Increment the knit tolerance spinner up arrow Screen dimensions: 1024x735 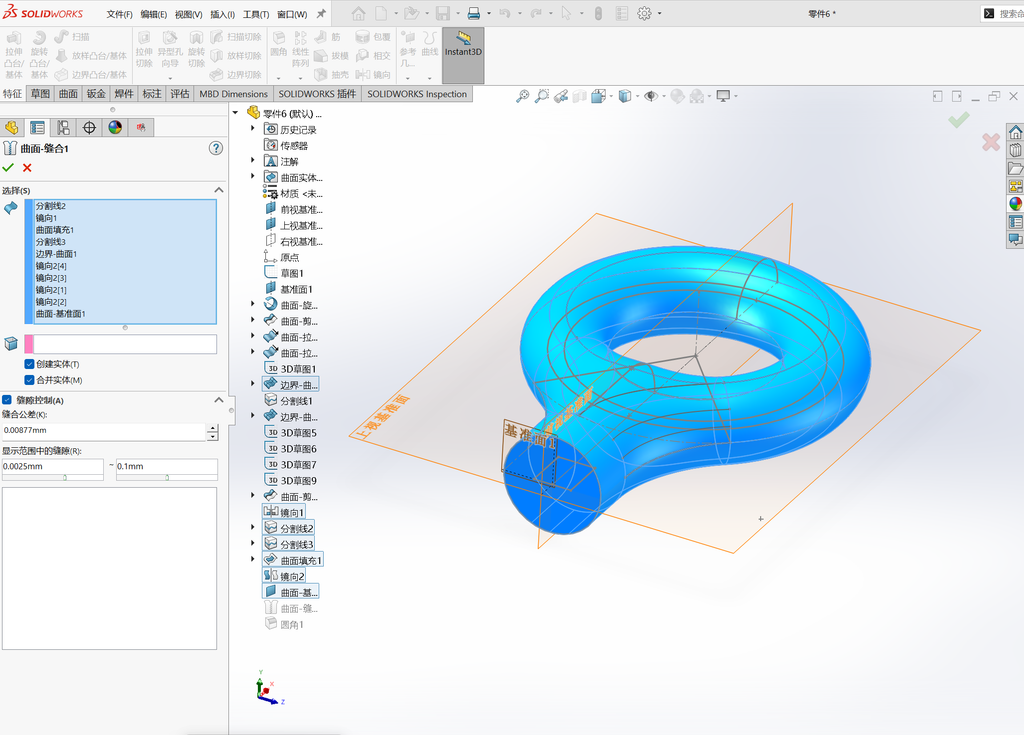pyautogui.click(x=213, y=428)
